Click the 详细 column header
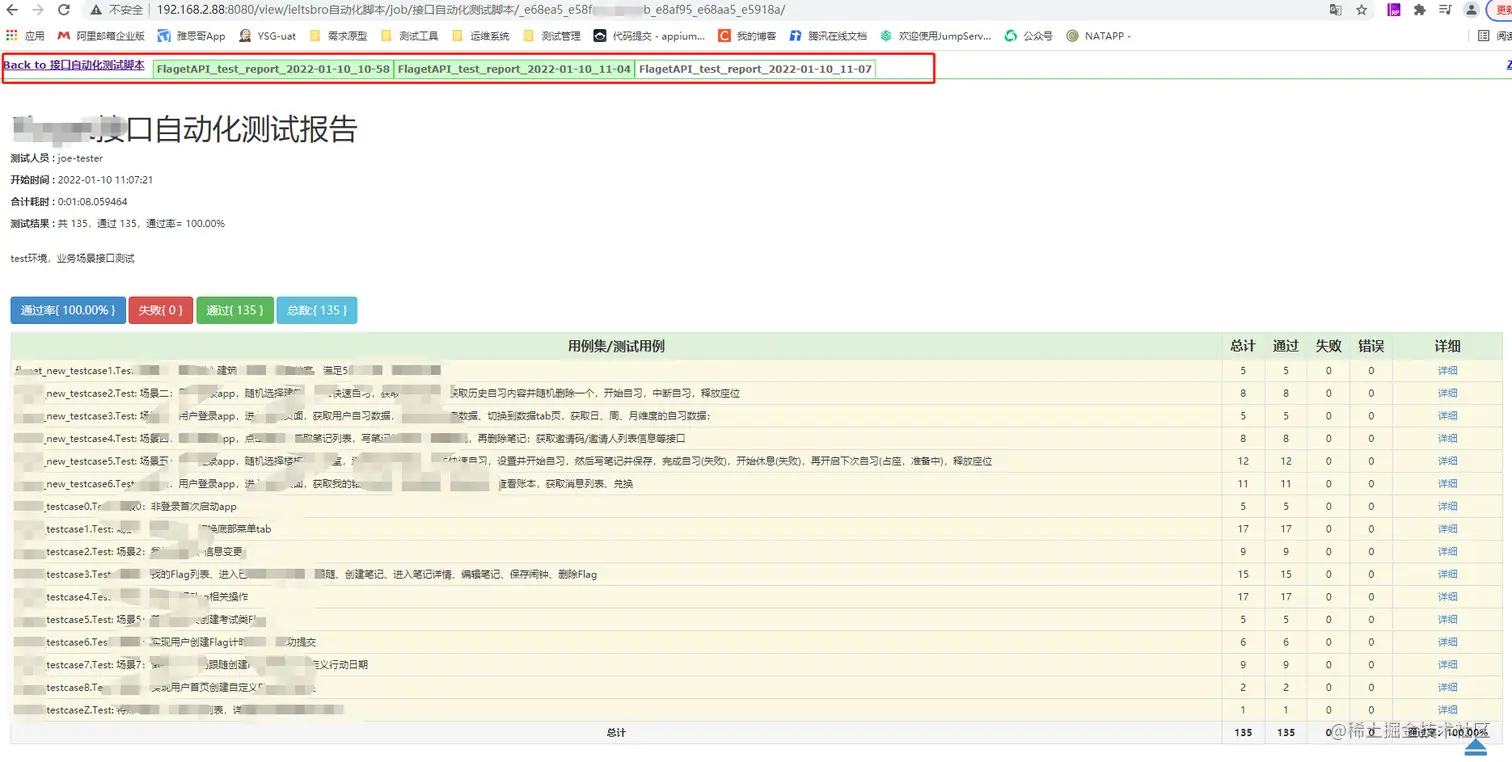The width and height of the screenshot is (1512, 762). coord(1447,346)
